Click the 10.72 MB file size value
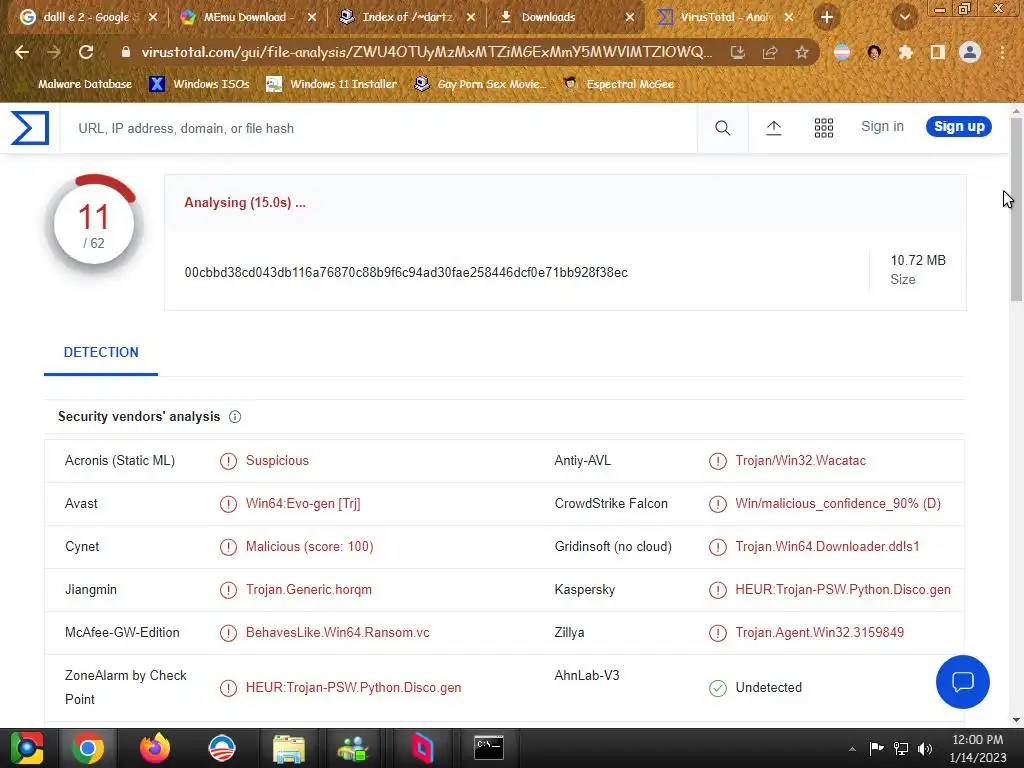The height and width of the screenshot is (768, 1024). pyautogui.click(x=918, y=260)
